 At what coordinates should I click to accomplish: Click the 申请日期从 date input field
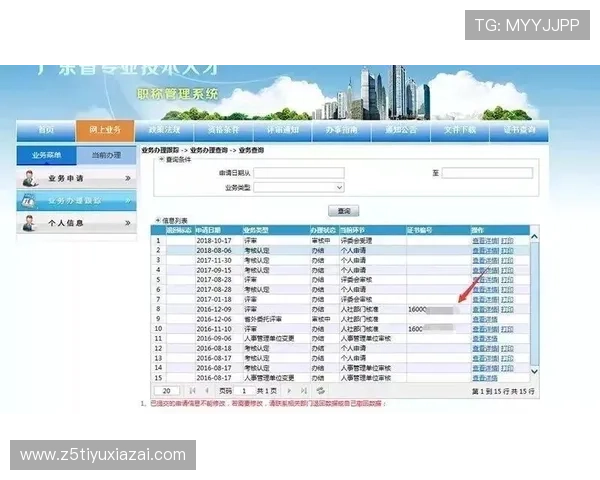point(299,173)
